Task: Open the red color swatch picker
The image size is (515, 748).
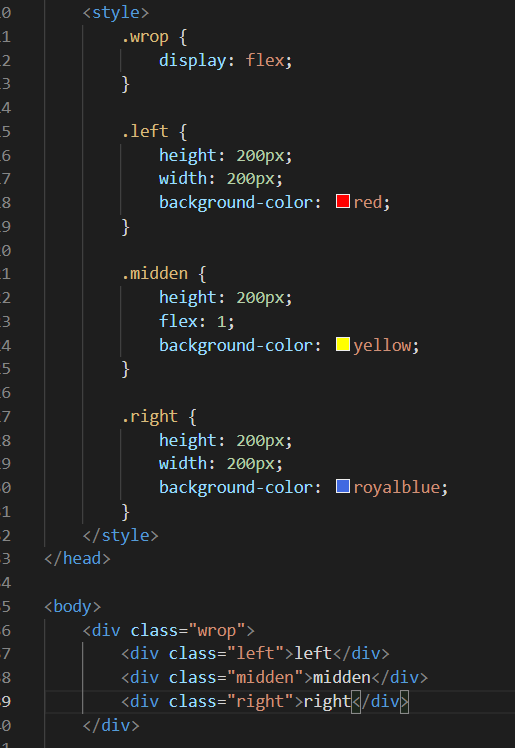Action: pos(342,201)
